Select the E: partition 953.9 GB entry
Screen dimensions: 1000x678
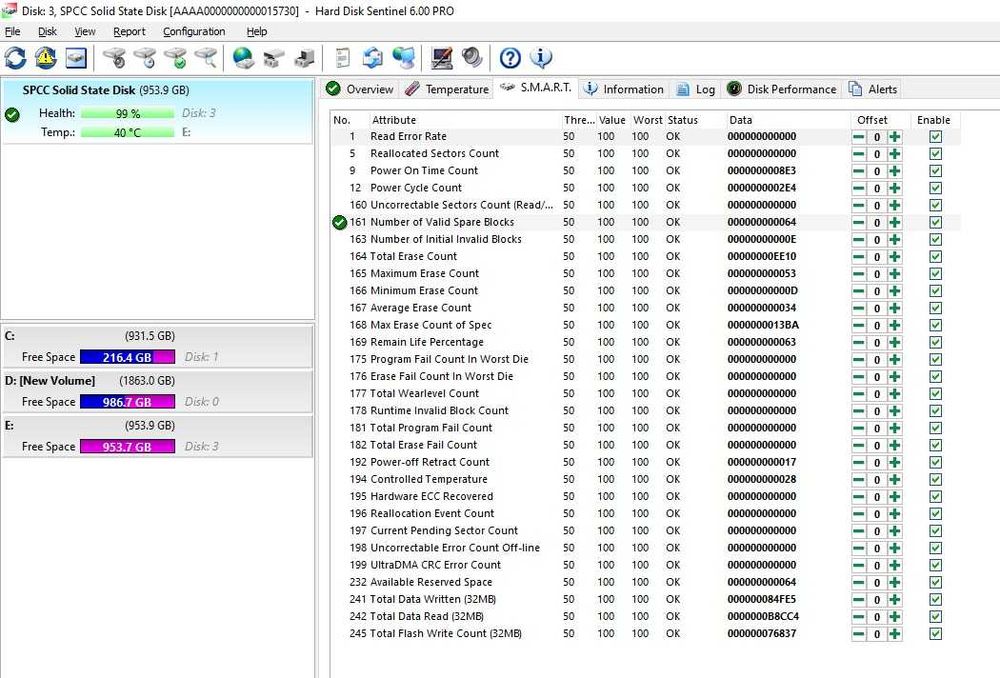coord(157,436)
